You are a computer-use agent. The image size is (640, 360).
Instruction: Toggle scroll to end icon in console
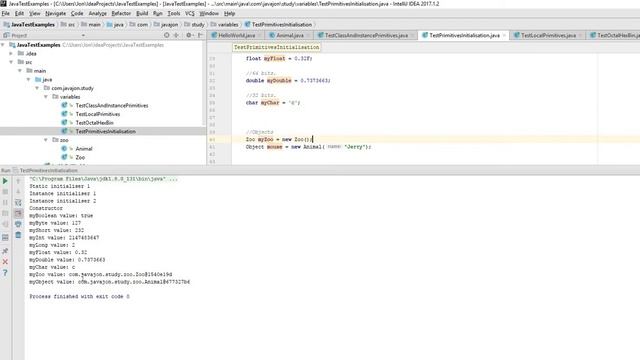point(18,213)
